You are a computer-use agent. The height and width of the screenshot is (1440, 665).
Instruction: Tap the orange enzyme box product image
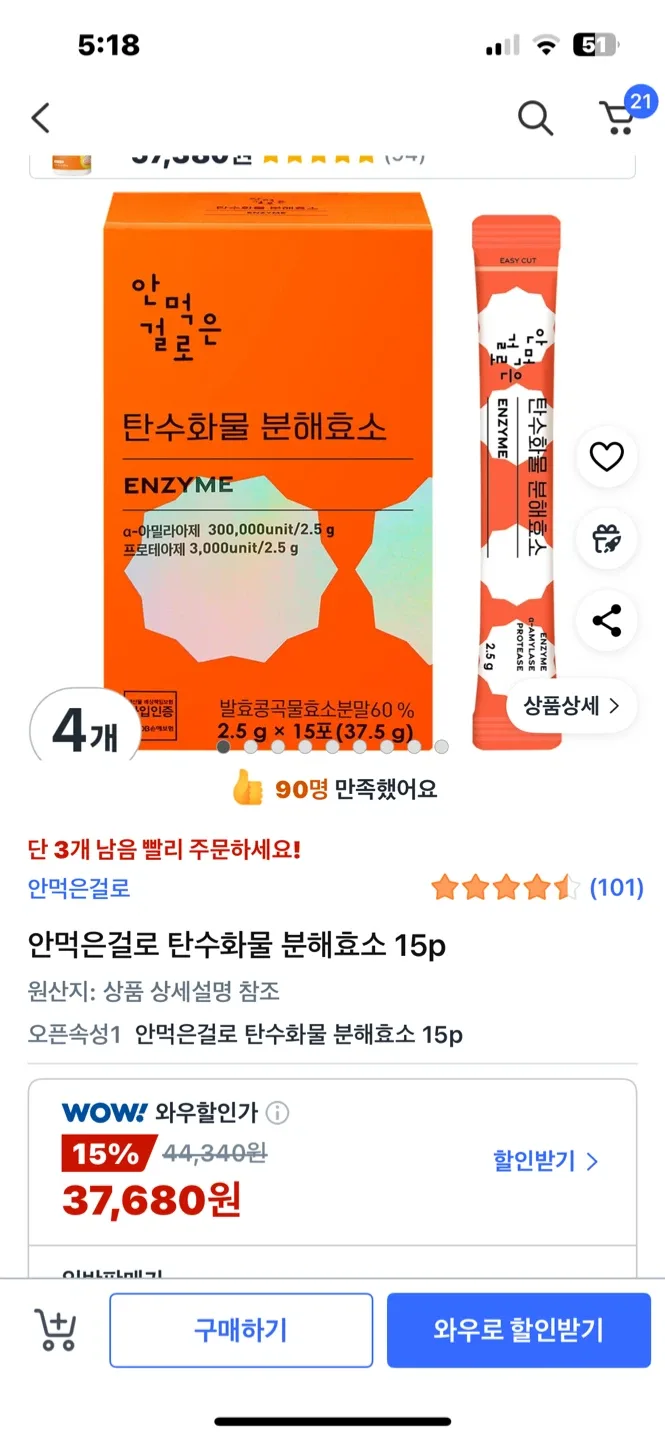click(269, 471)
